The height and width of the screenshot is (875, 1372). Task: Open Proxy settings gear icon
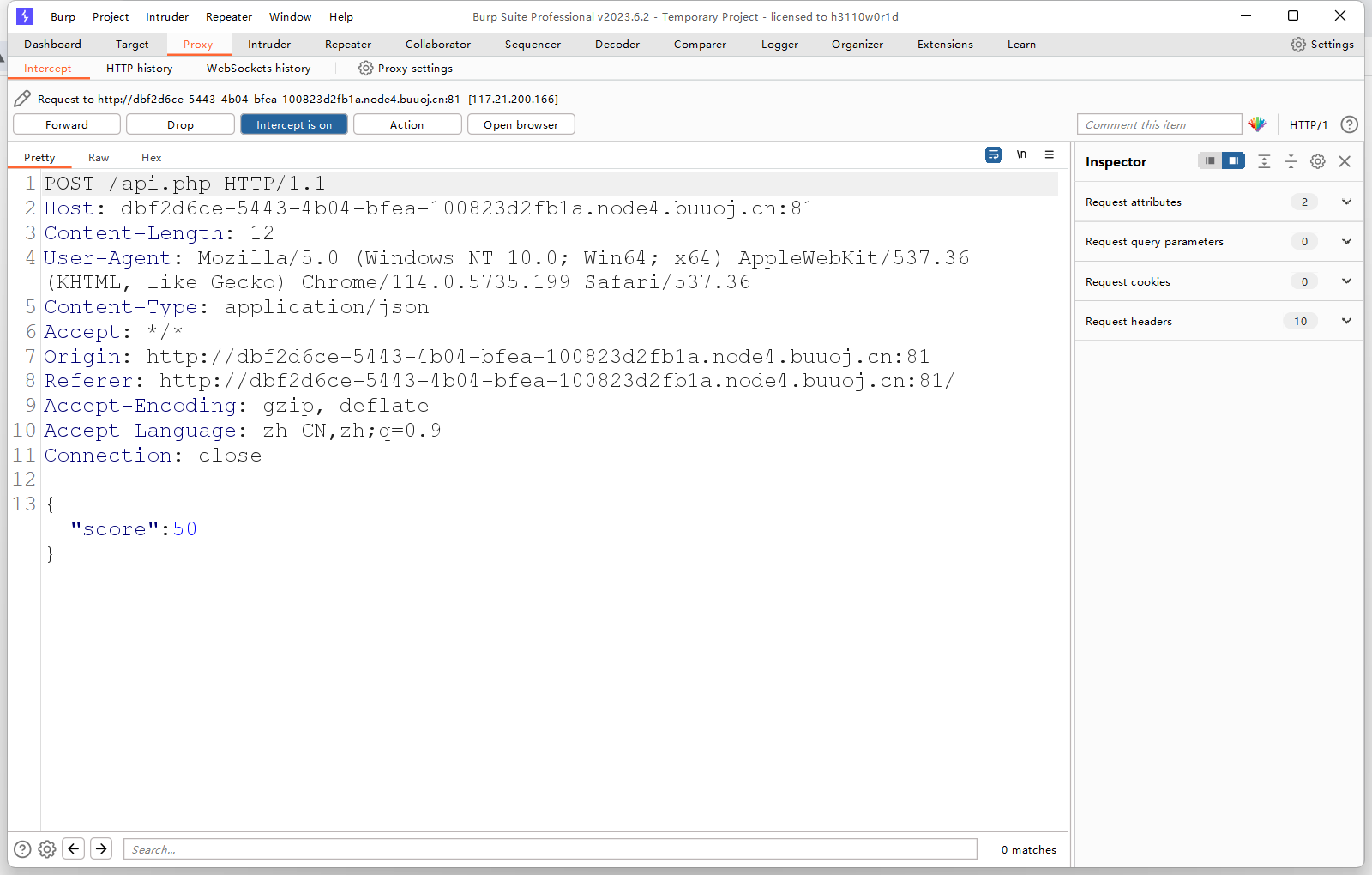coord(366,69)
